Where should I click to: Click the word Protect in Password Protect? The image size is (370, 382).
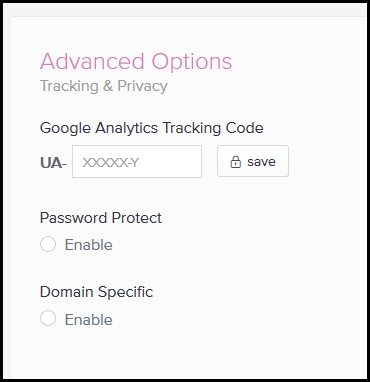pos(137,218)
